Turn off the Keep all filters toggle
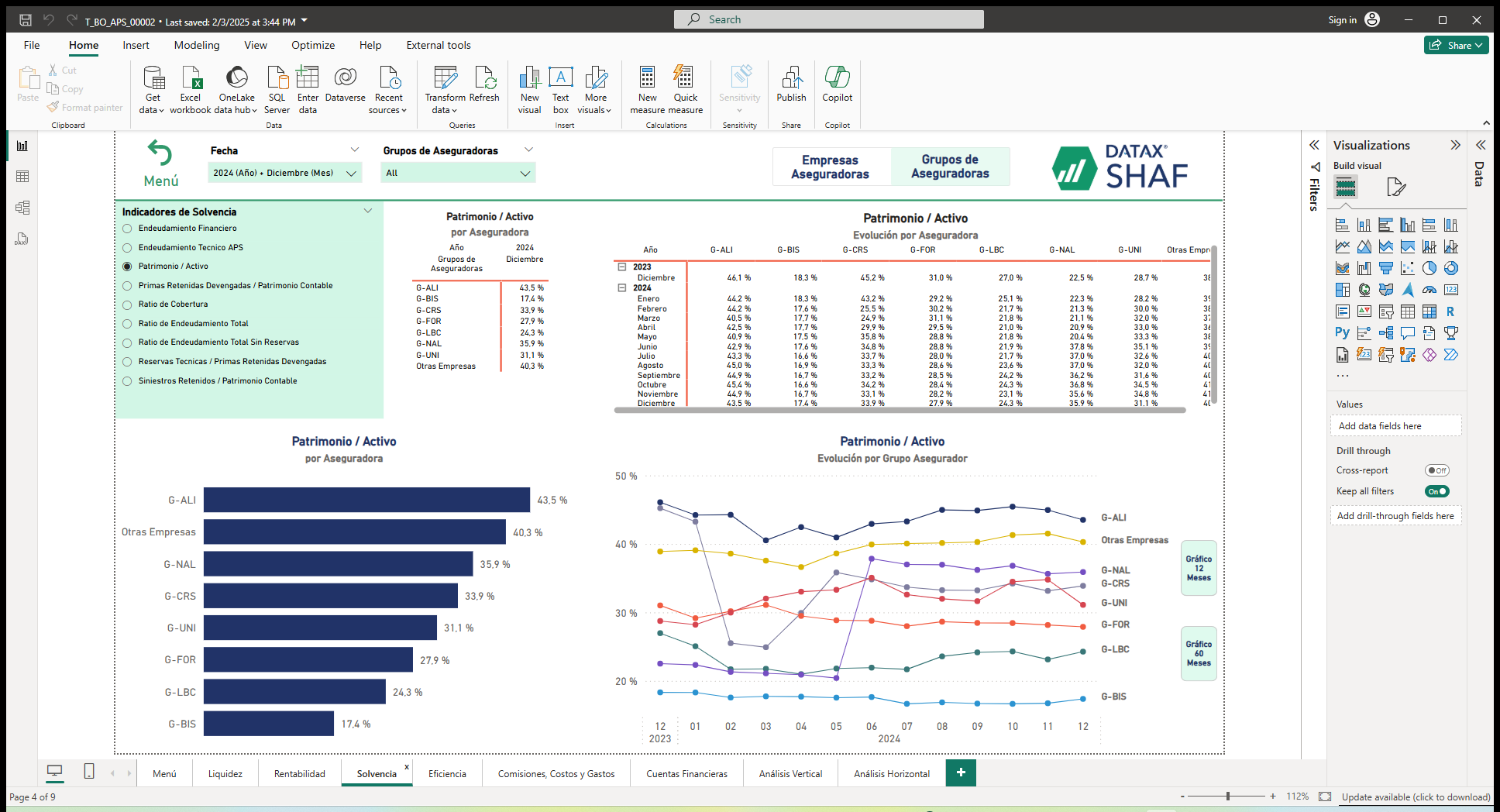The height and width of the screenshot is (812, 1500). (1437, 490)
